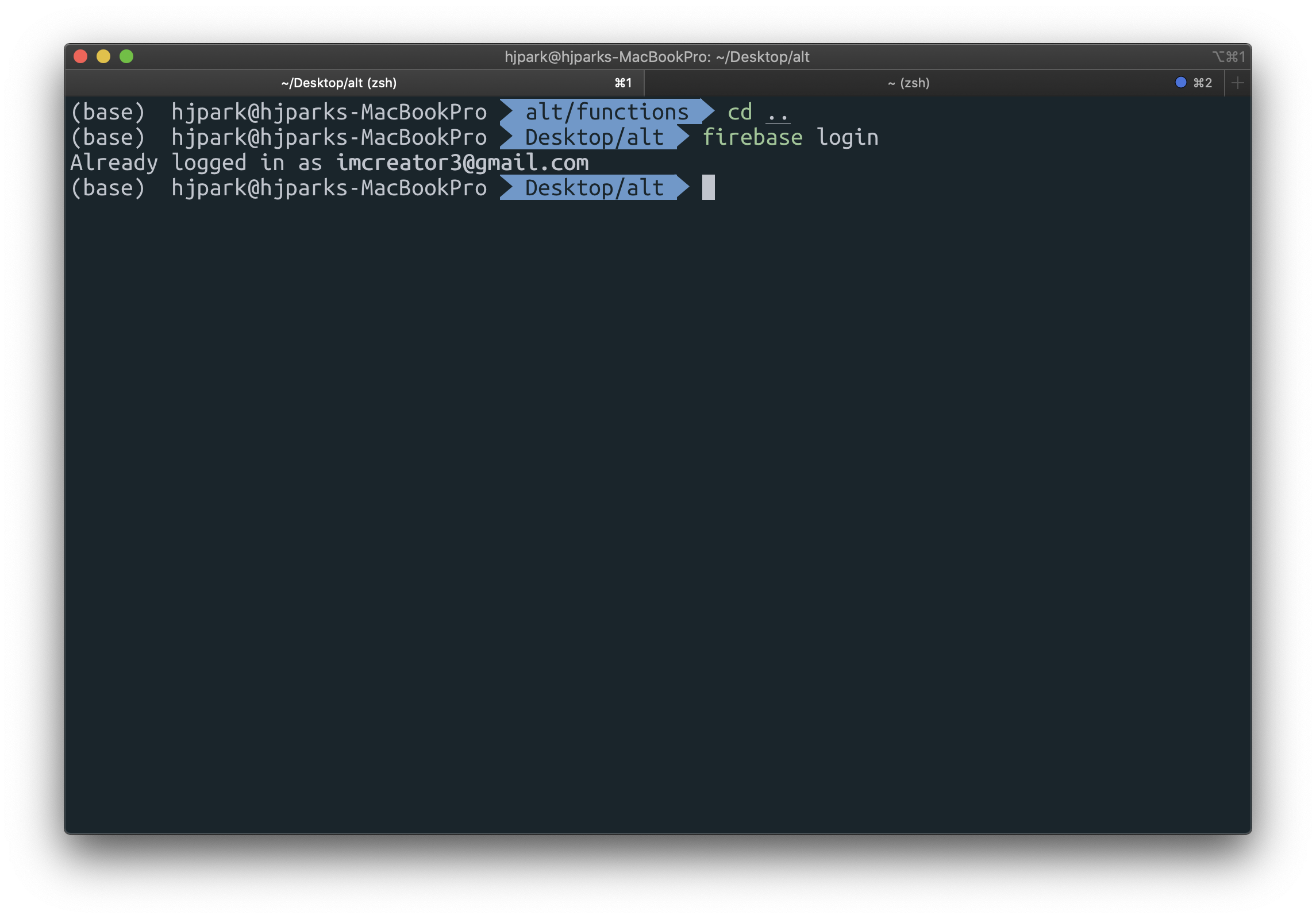This screenshot has height=919, width=1316.
Task: Click the ⌘2 shortcut label on second tab
Action: [1202, 83]
